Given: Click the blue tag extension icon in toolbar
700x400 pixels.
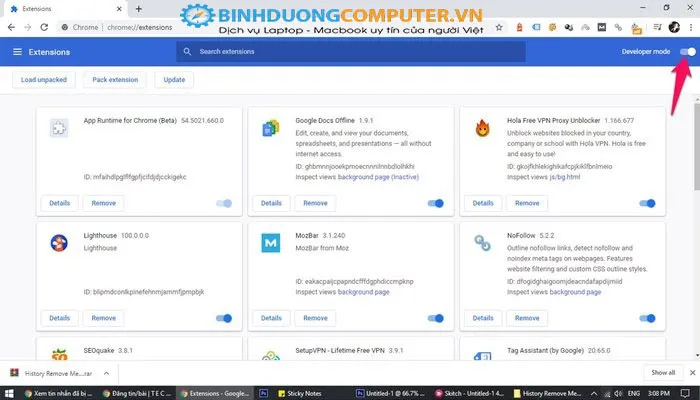Looking at the screenshot, I should tap(536, 27).
